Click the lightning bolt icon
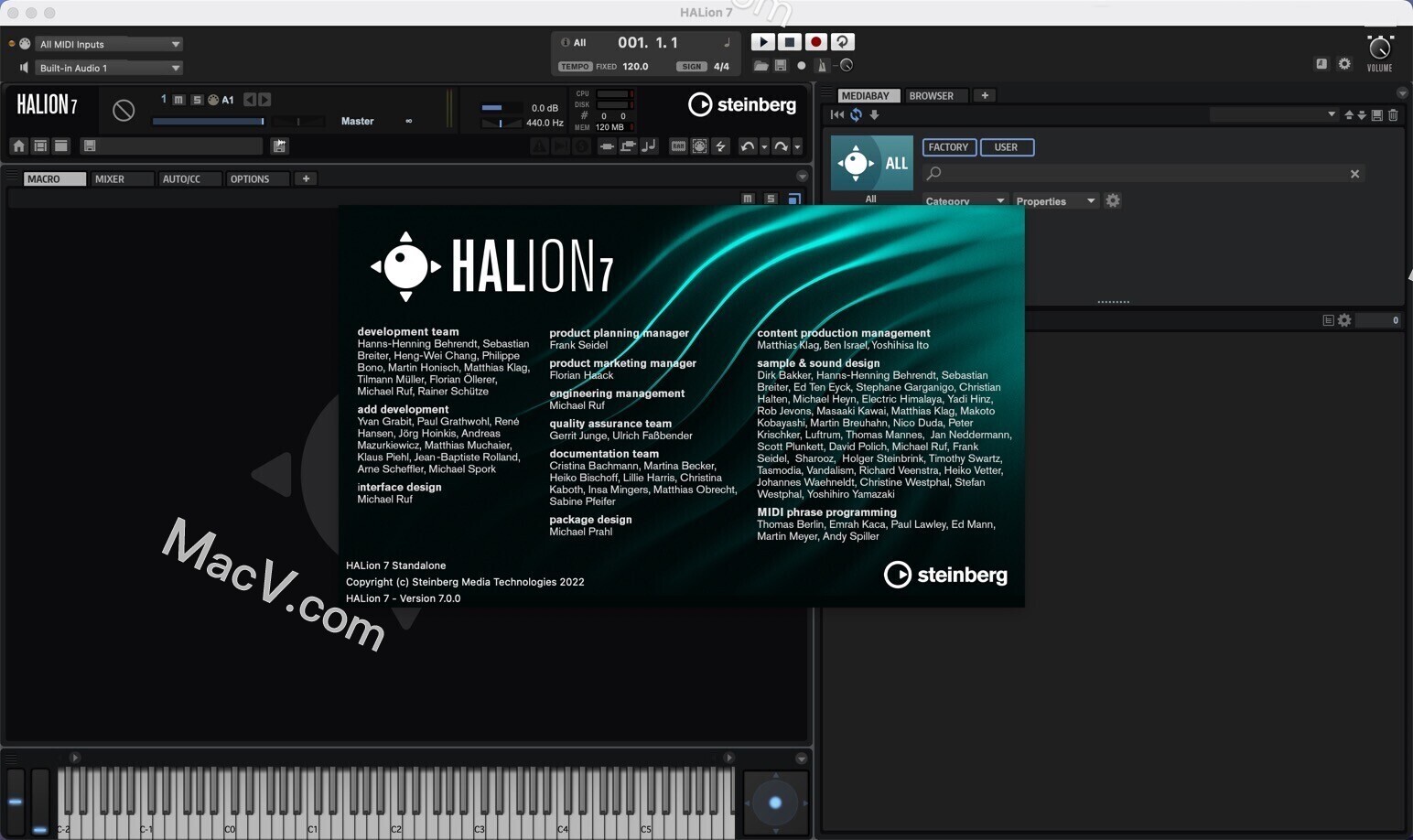 tap(720, 146)
